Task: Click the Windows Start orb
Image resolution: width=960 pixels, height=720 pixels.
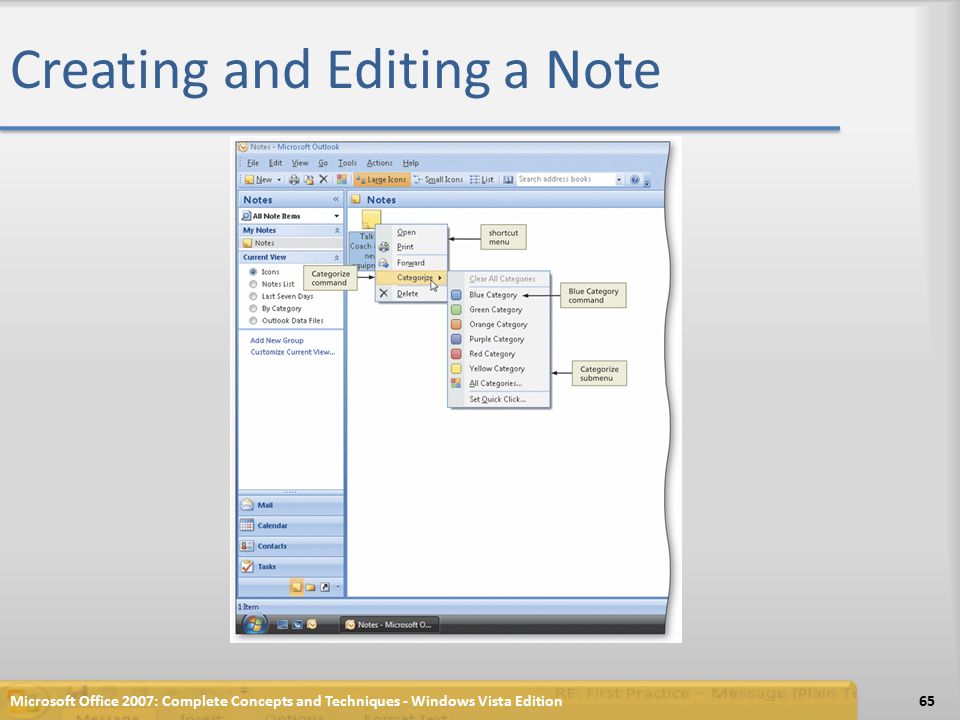Action: tap(254, 624)
